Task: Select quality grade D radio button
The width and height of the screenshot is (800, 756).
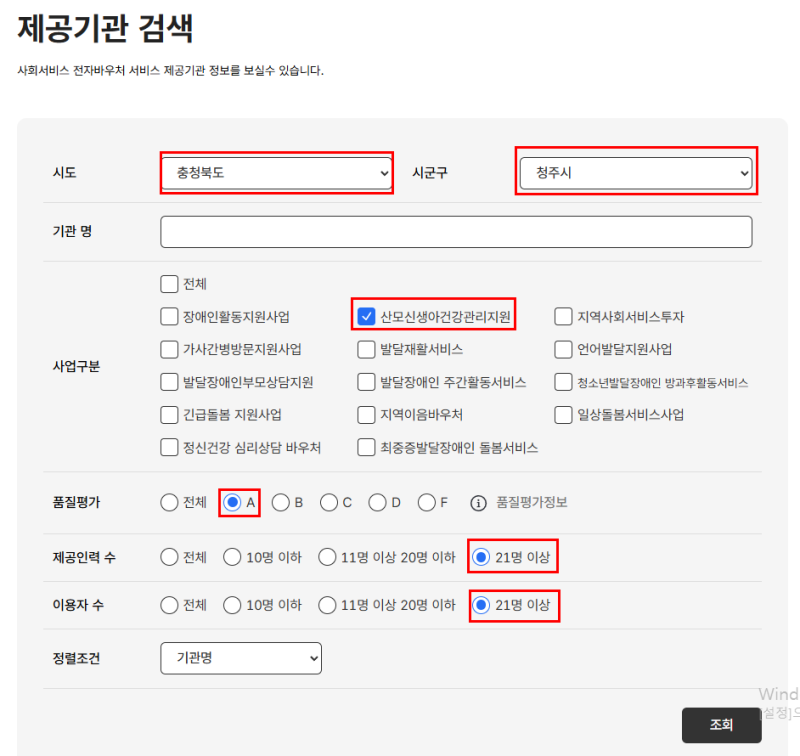Action: (x=377, y=502)
